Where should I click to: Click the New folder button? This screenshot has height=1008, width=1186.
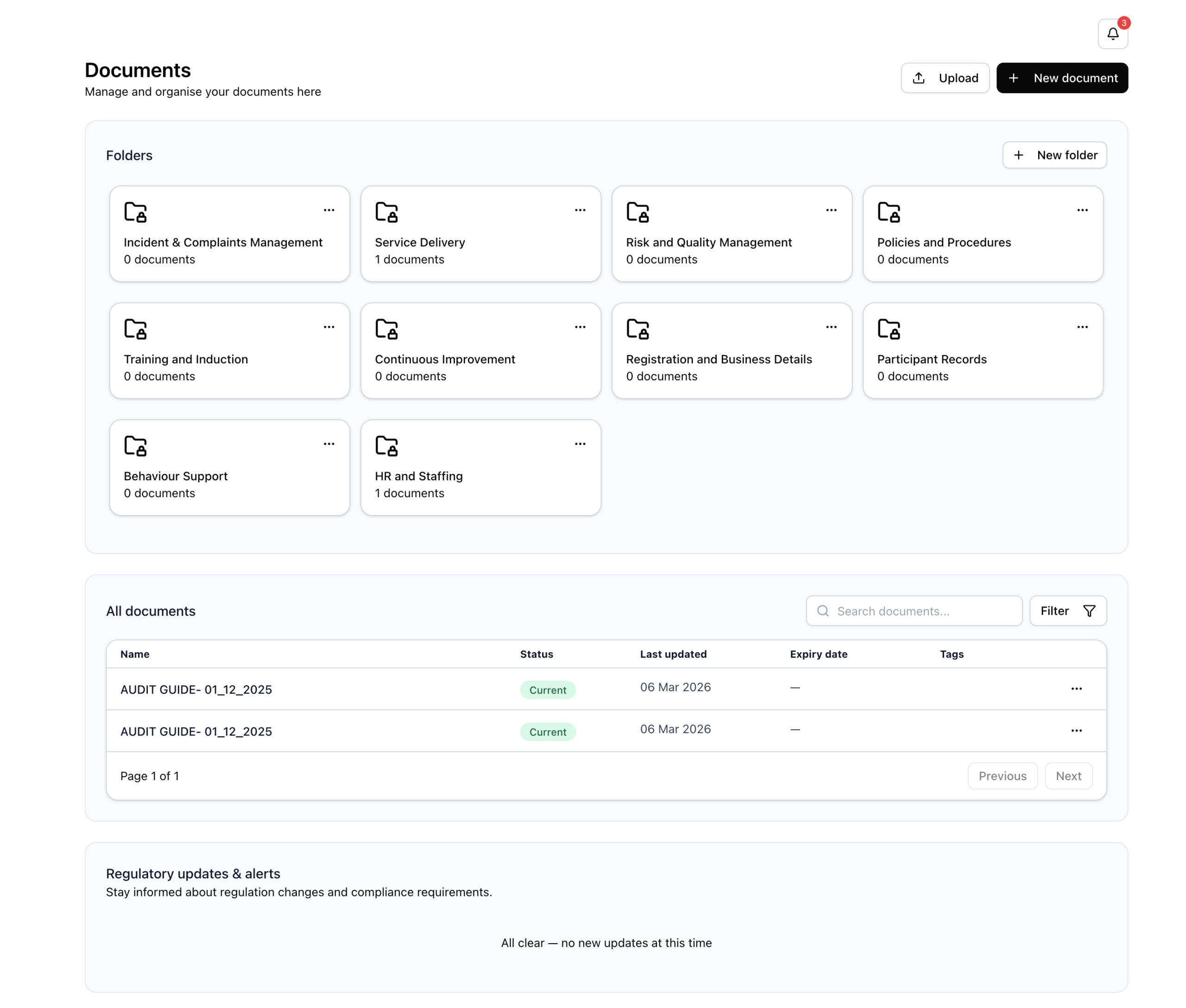[x=1054, y=155]
